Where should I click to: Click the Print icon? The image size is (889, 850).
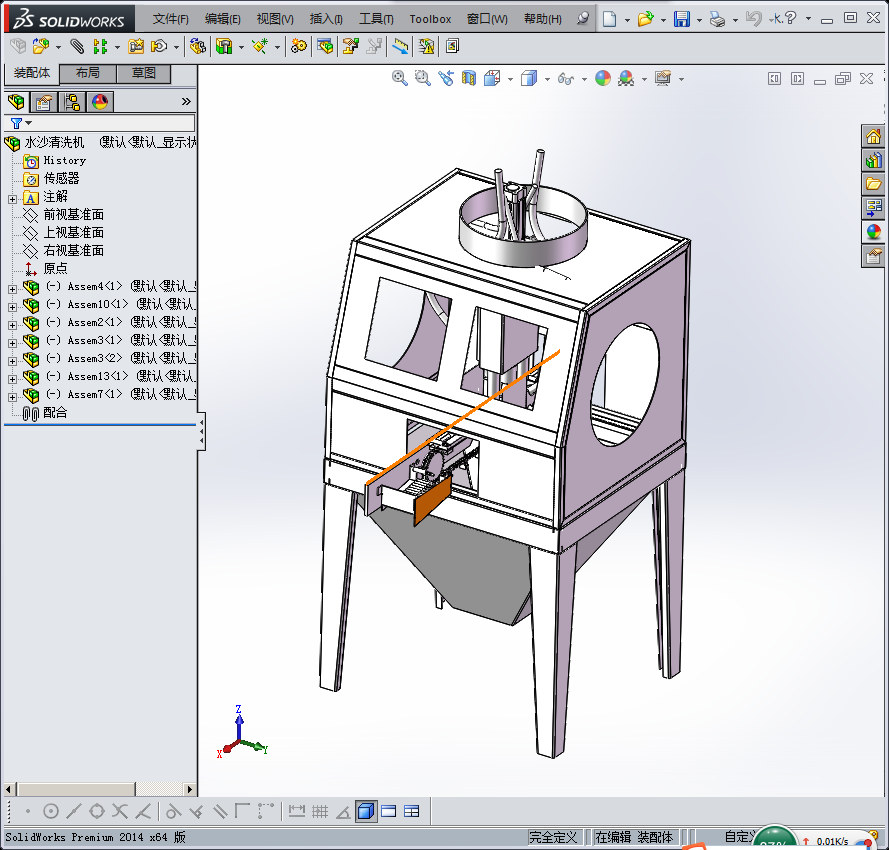pyautogui.click(x=717, y=20)
